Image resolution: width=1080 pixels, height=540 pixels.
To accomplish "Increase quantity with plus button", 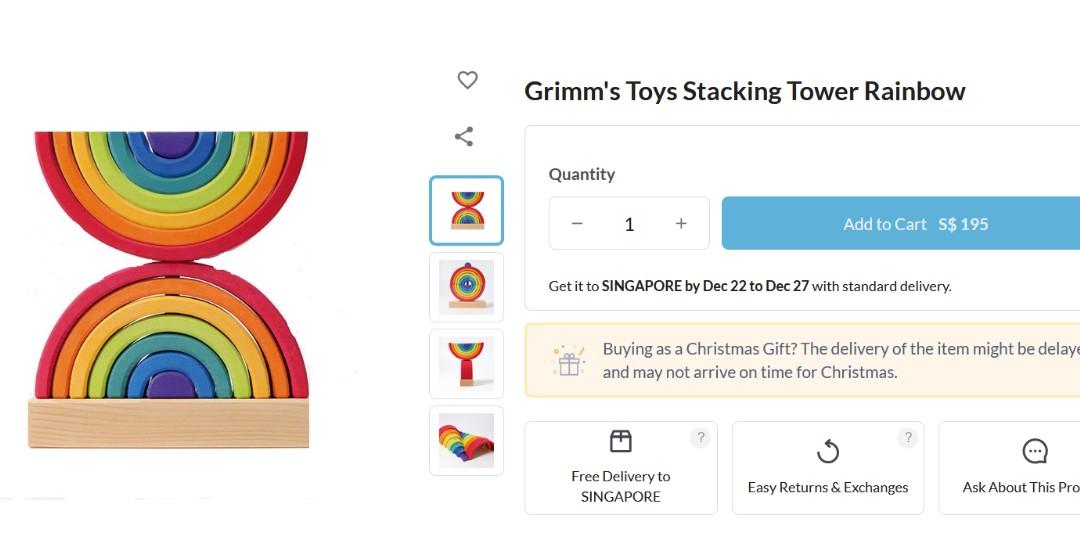I will click(681, 224).
